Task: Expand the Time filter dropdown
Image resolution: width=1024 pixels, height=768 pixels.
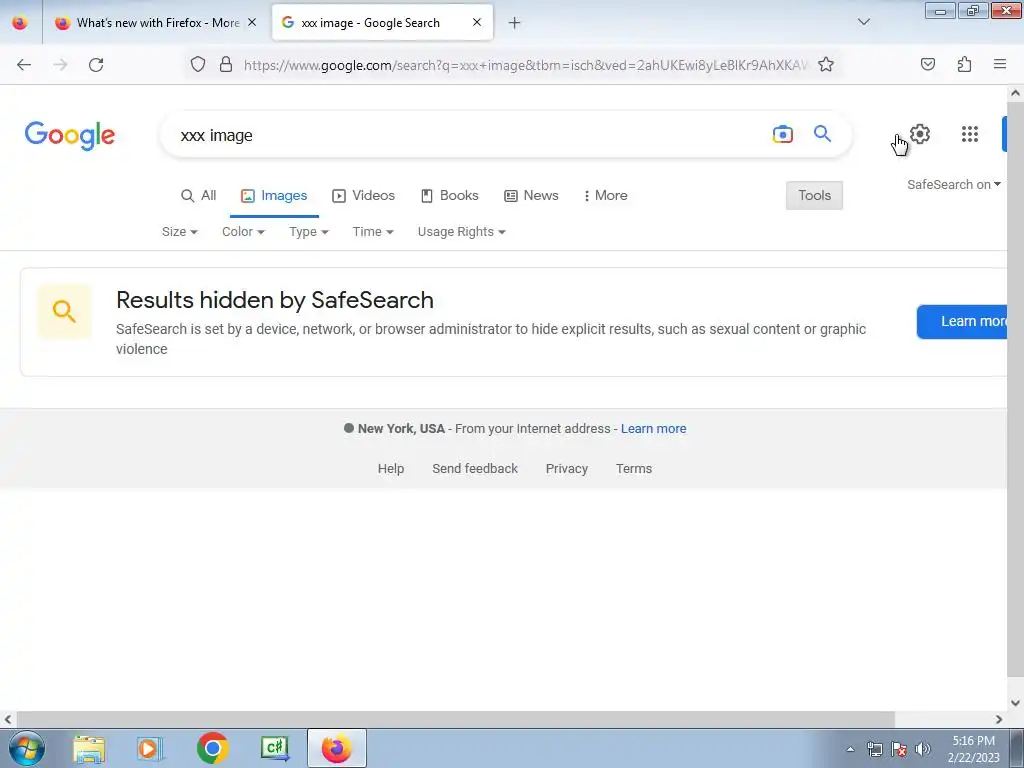Action: tap(373, 232)
